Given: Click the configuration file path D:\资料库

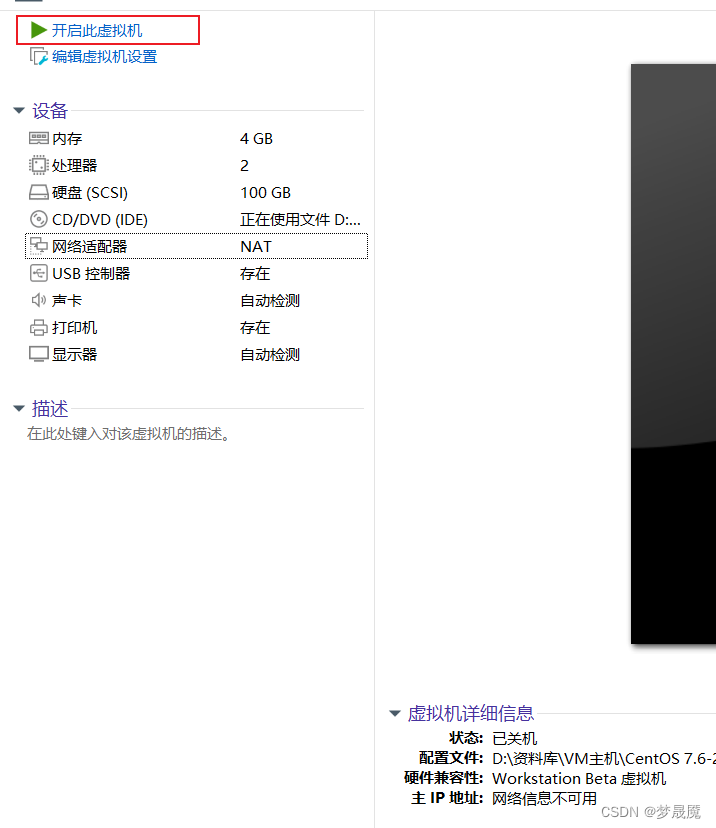Looking at the screenshot, I should [604, 759].
